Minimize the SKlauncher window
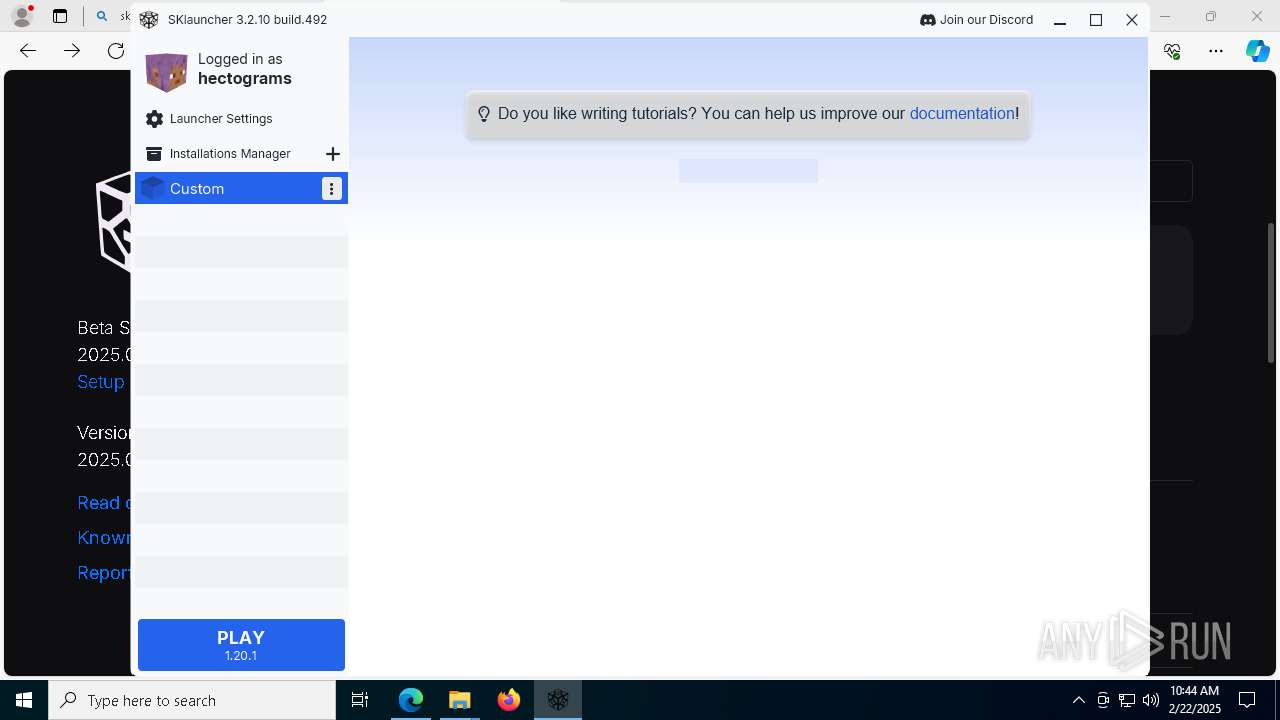Viewport: 1280px width, 720px height. coord(1060,20)
